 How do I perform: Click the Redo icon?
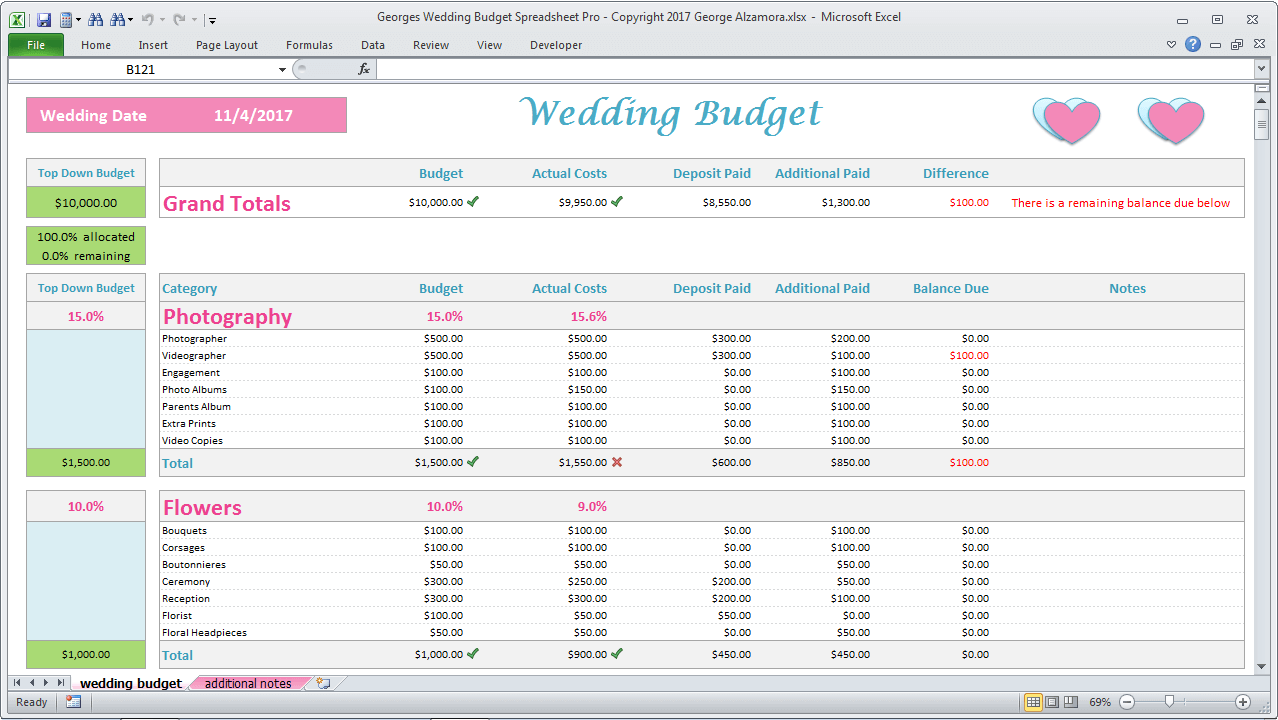pyautogui.click(x=179, y=18)
